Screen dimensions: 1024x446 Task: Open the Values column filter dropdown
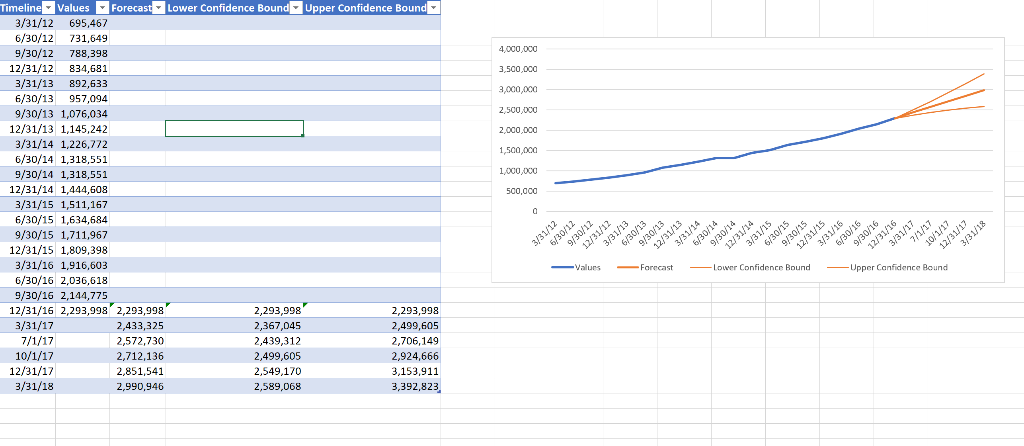[102, 8]
